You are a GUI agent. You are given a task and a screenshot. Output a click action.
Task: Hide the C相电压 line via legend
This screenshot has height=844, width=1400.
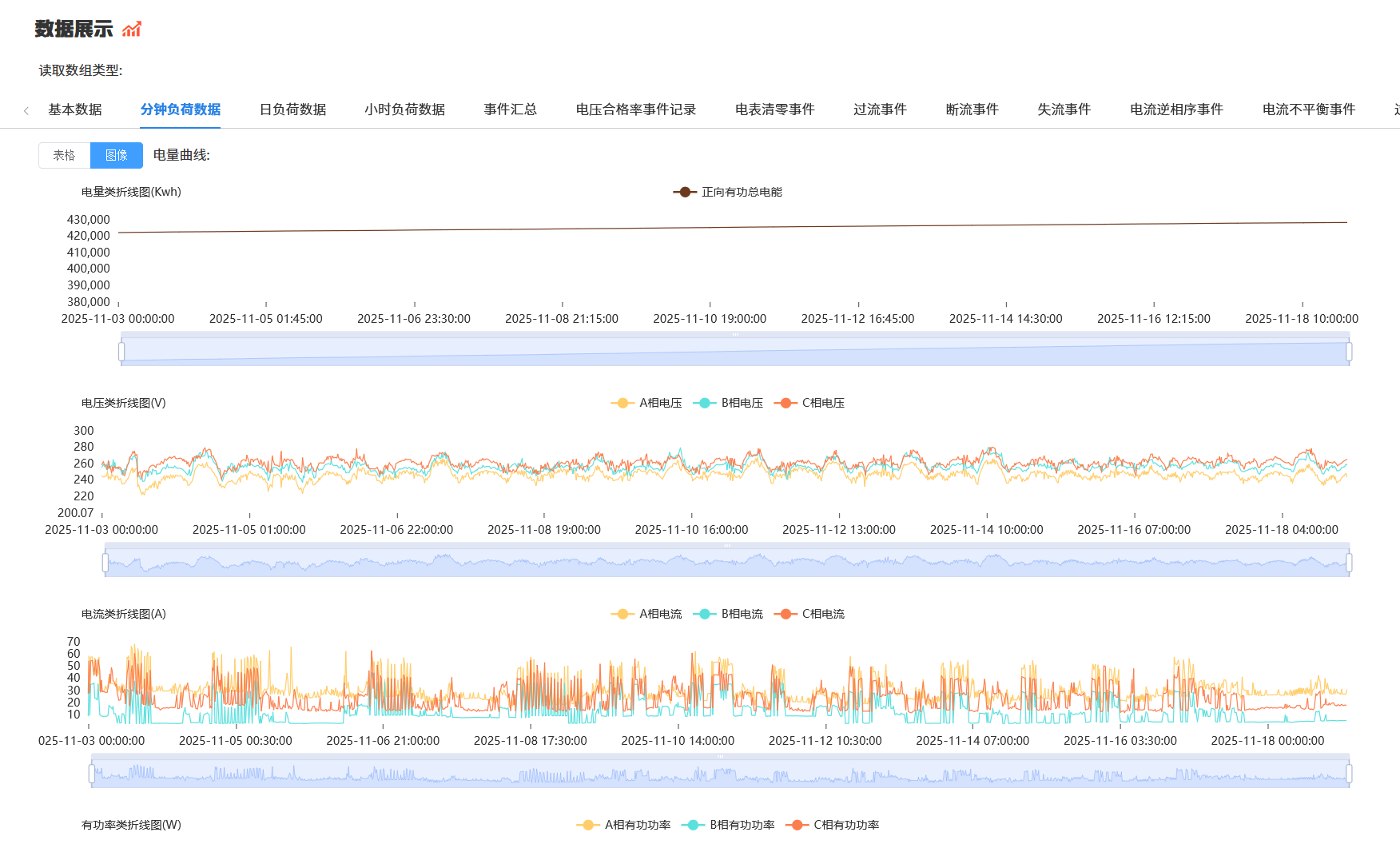coord(809,403)
